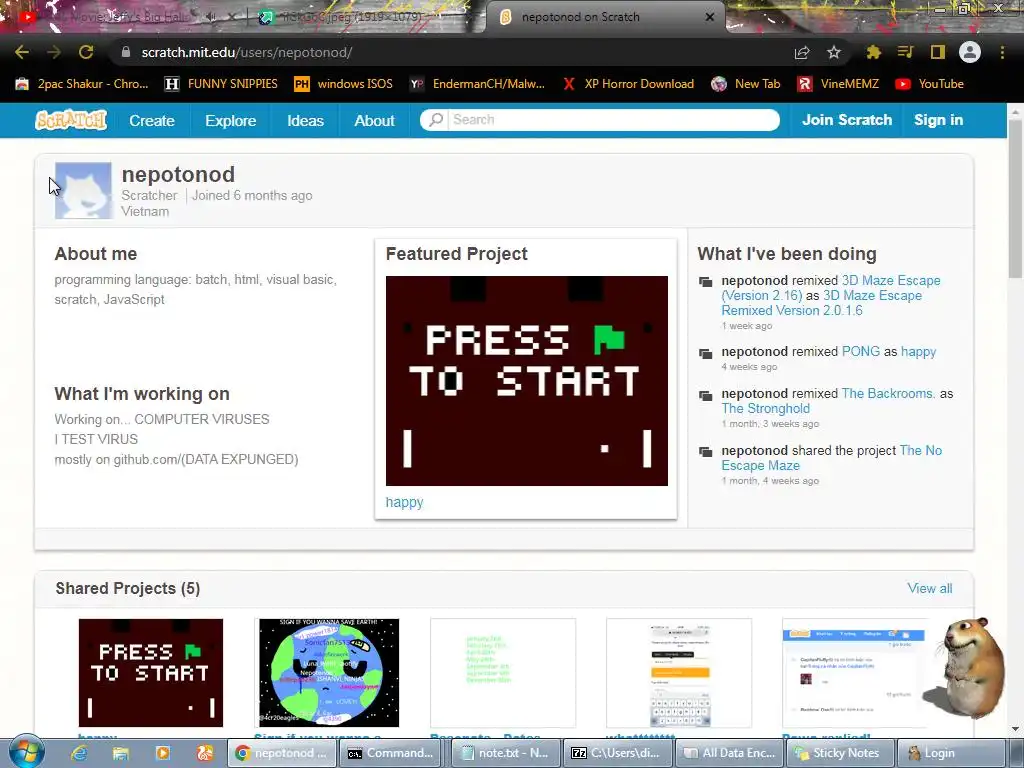
Task: Open The Stronghold project link
Action: click(x=765, y=408)
